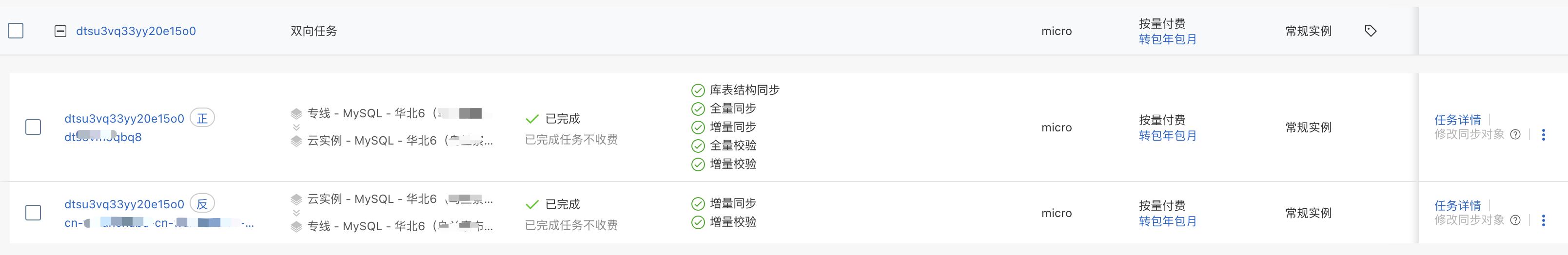Switch reverse task billing via 转包年包月

coord(1167,221)
